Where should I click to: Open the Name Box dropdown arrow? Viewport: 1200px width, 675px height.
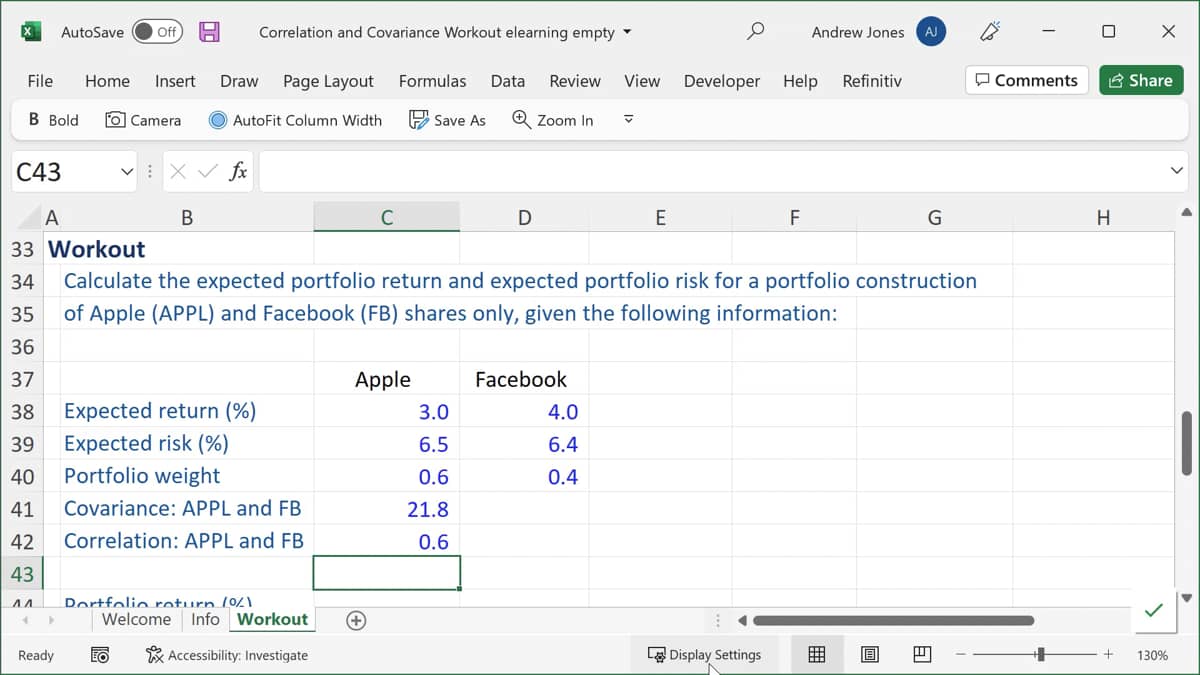click(x=127, y=172)
